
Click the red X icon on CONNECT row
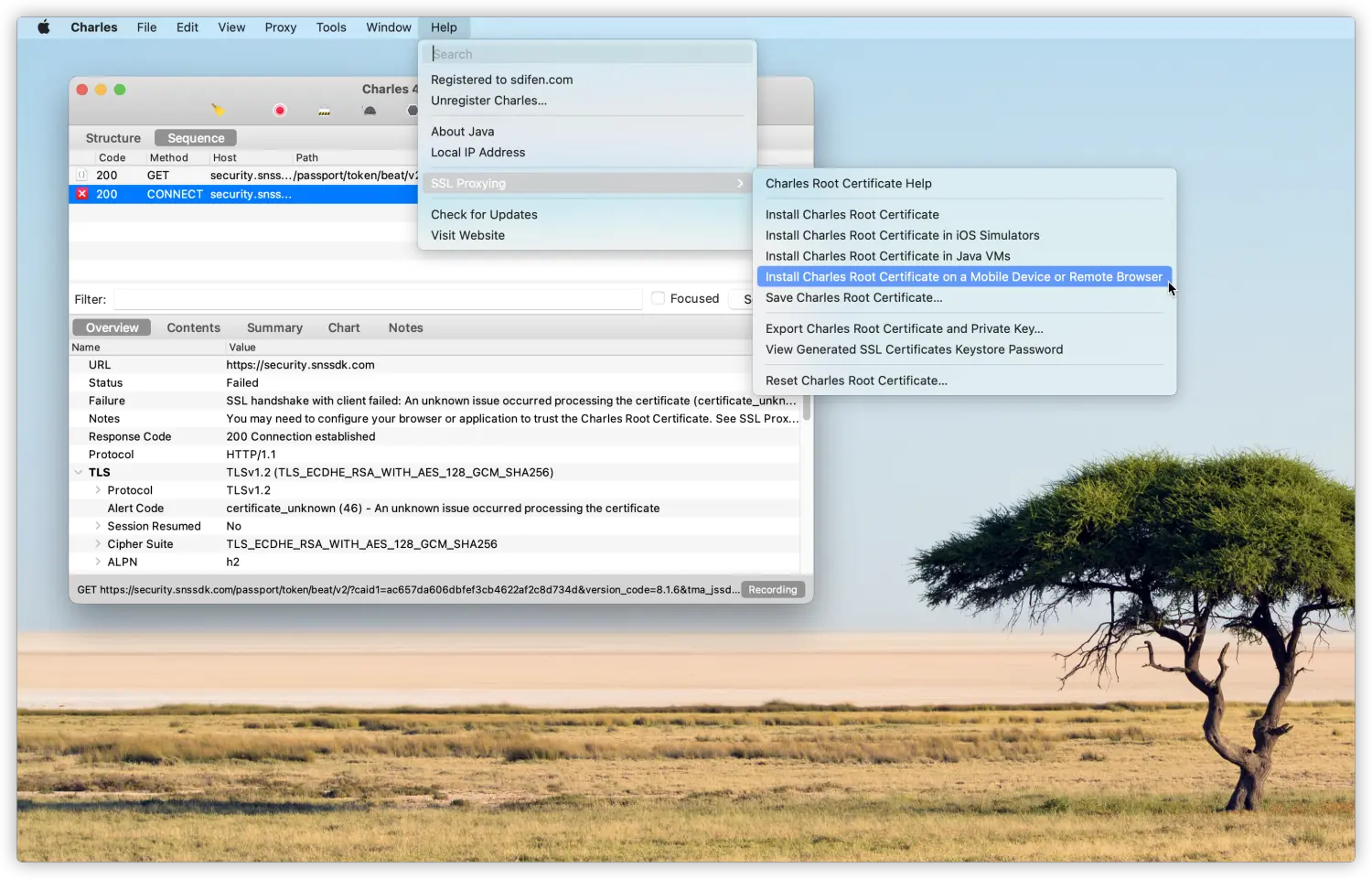tap(81, 194)
